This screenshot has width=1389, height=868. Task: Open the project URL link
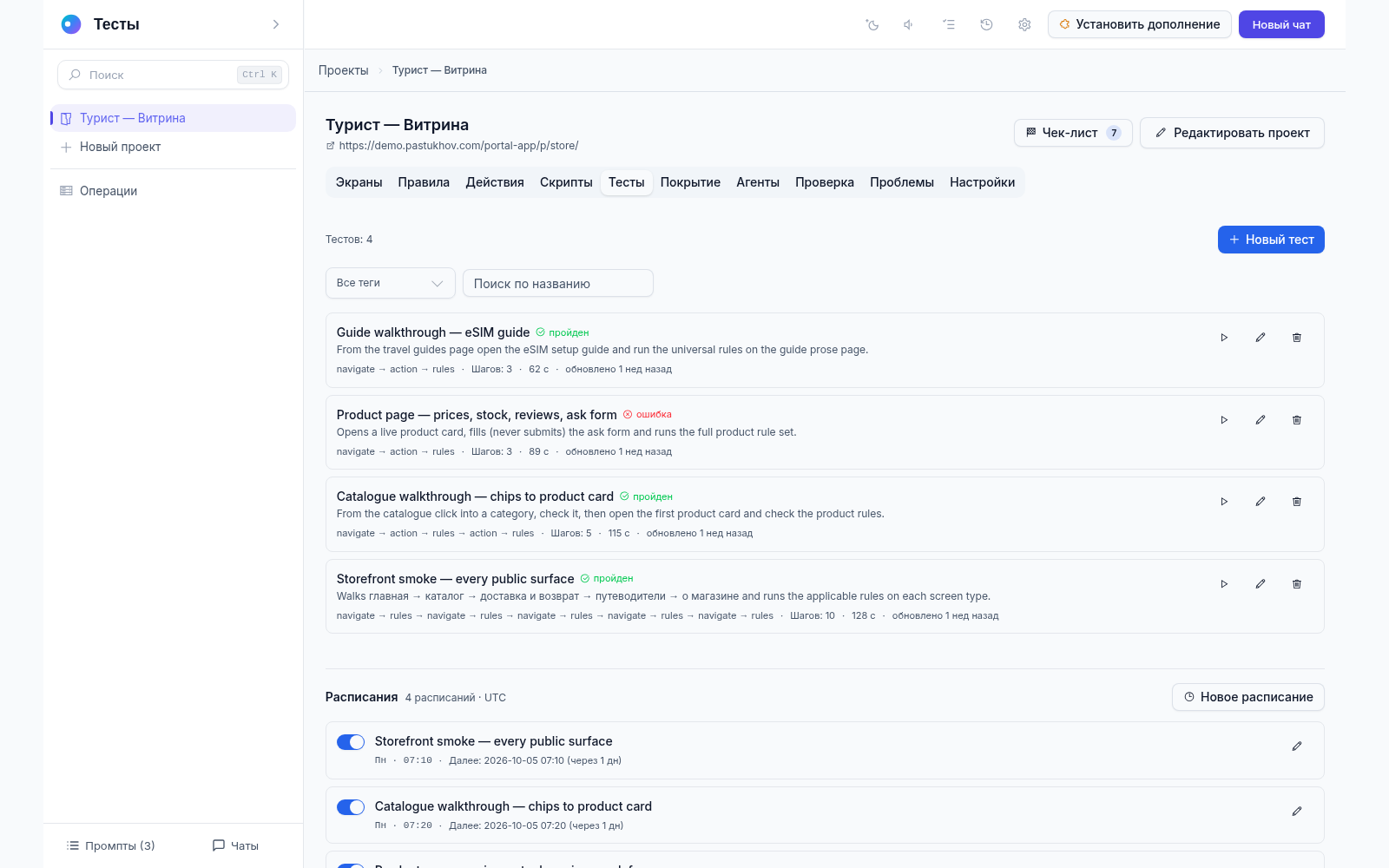click(x=458, y=146)
